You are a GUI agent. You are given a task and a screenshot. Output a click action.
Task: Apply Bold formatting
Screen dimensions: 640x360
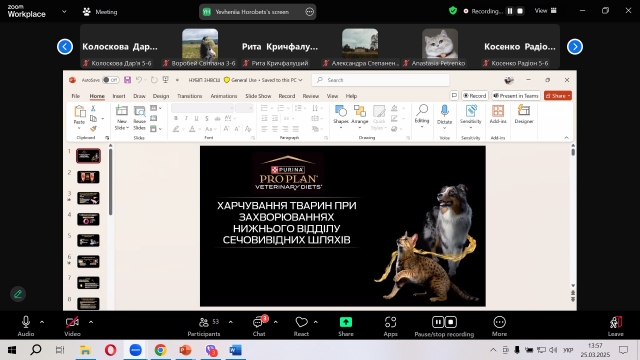[x=176, y=118]
